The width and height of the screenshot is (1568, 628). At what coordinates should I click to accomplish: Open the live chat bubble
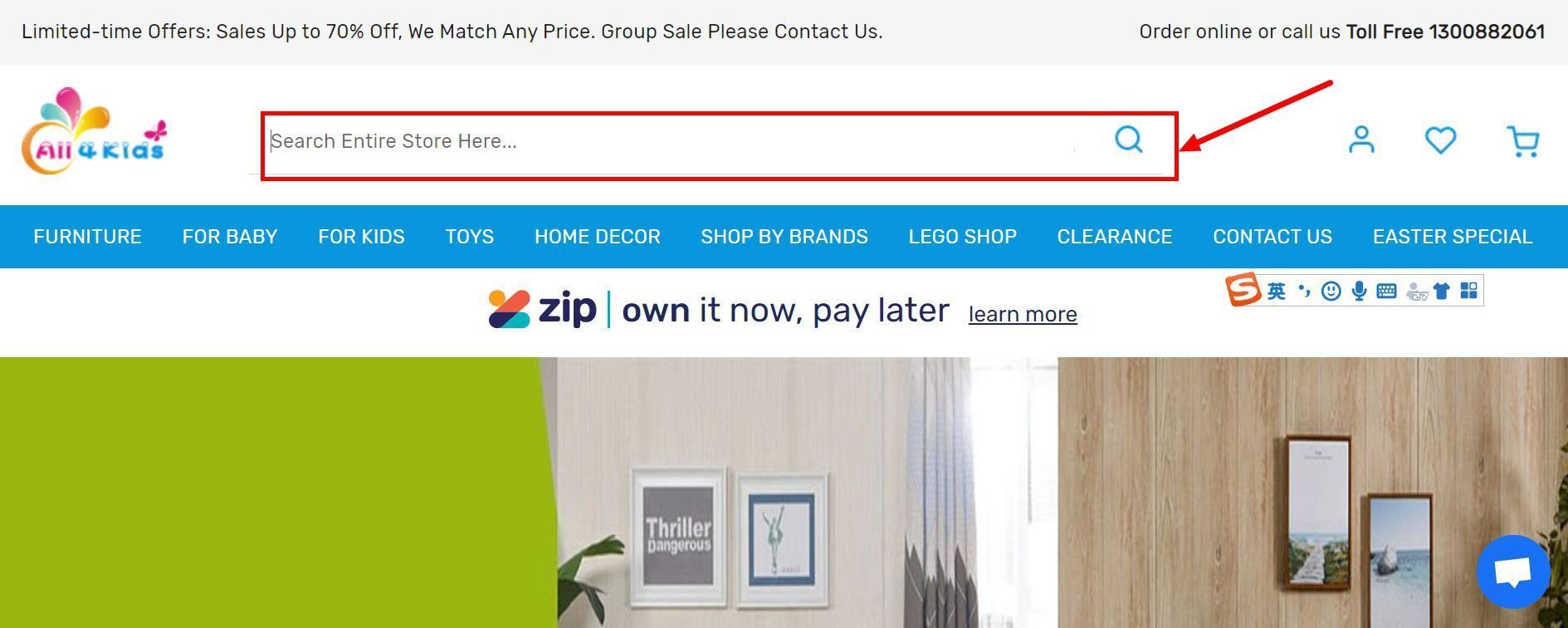(1513, 572)
